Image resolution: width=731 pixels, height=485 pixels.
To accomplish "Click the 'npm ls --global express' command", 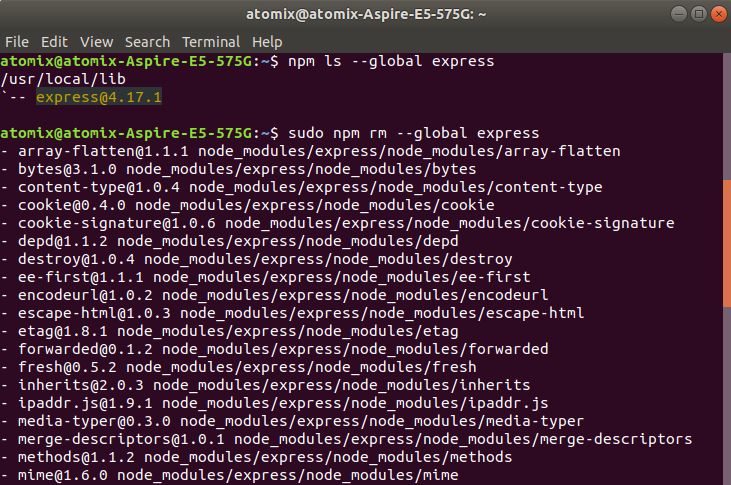I will [x=391, y=61].
